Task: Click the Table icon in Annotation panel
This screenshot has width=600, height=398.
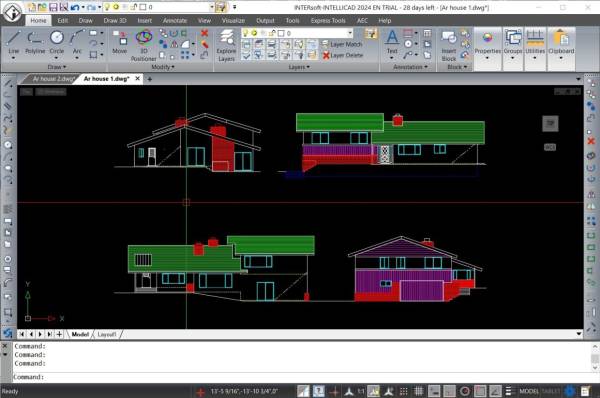Action: pyautogui.click(x=427, y=33)
